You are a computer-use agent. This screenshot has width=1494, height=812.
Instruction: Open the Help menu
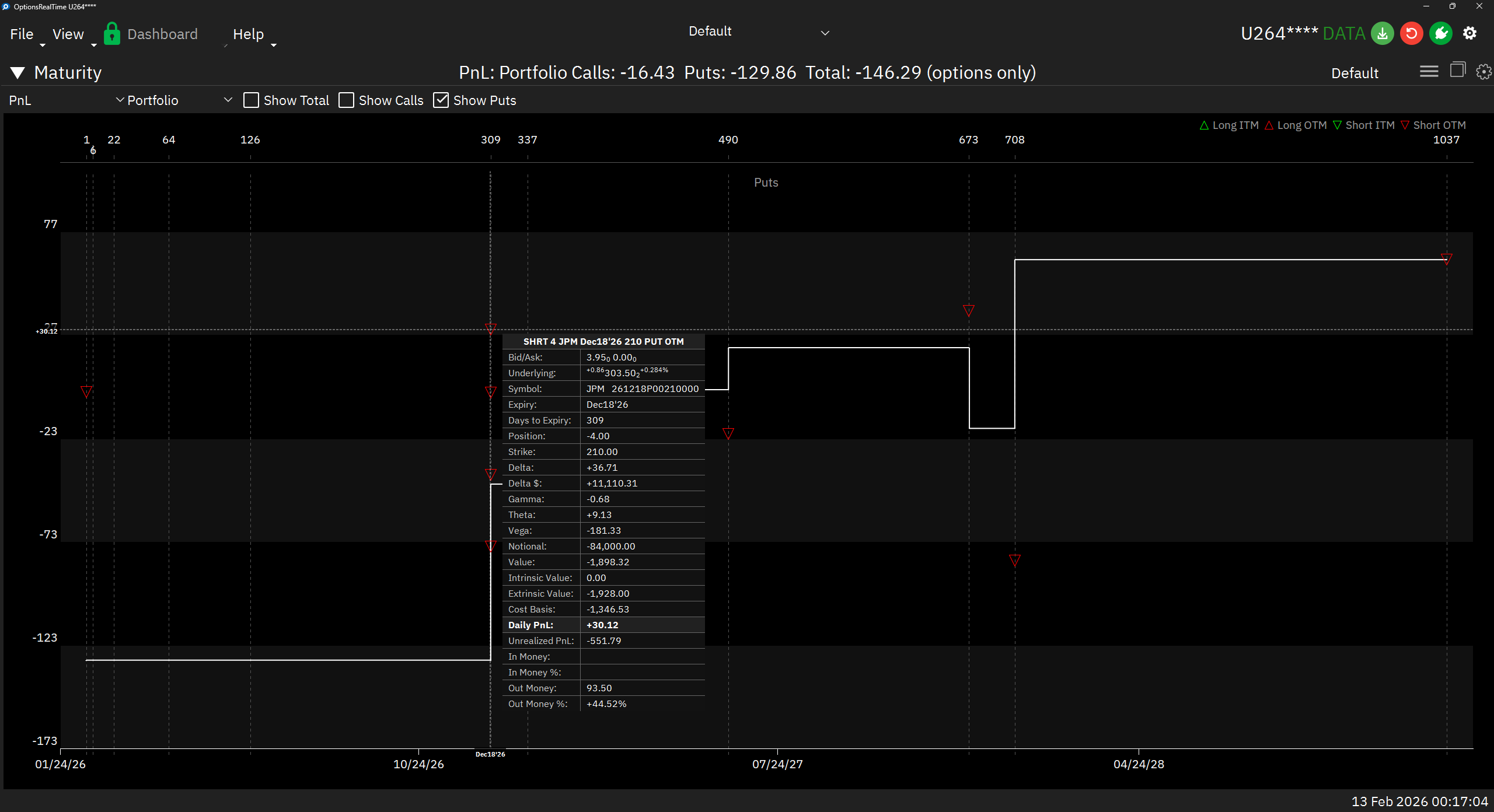point(248,34)
